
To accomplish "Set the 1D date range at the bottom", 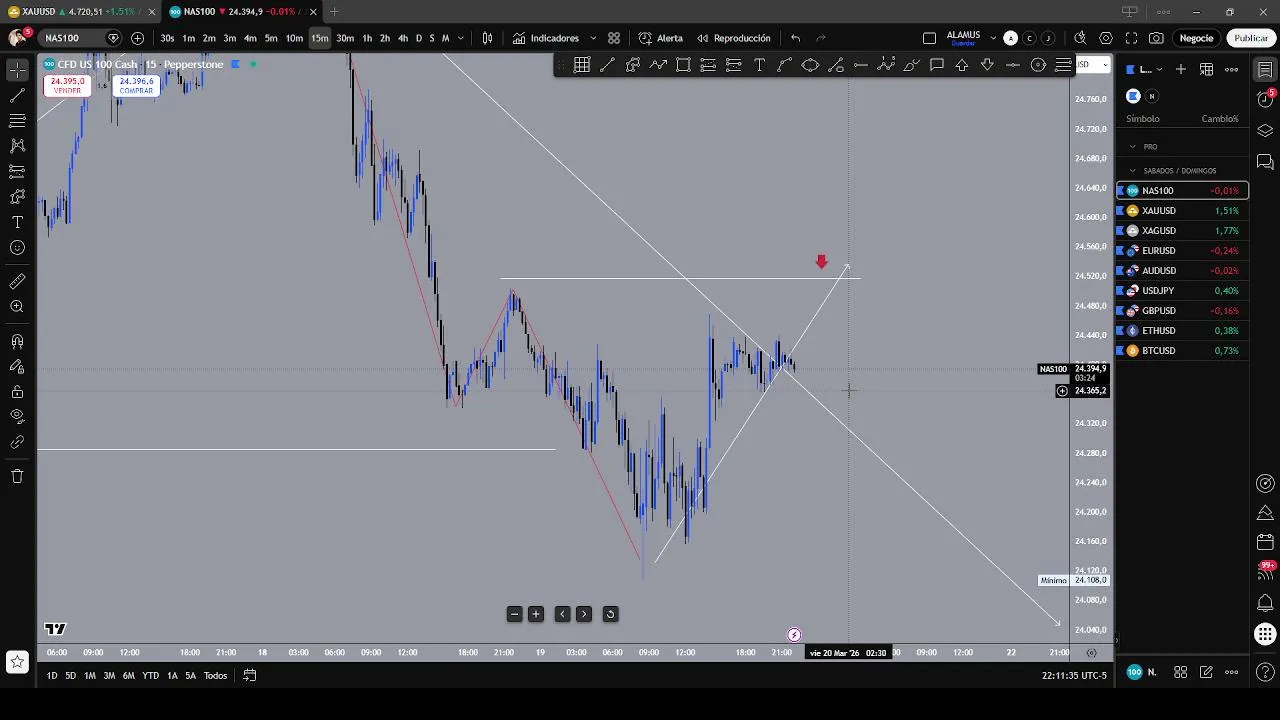I will click(x=52, y=676).
